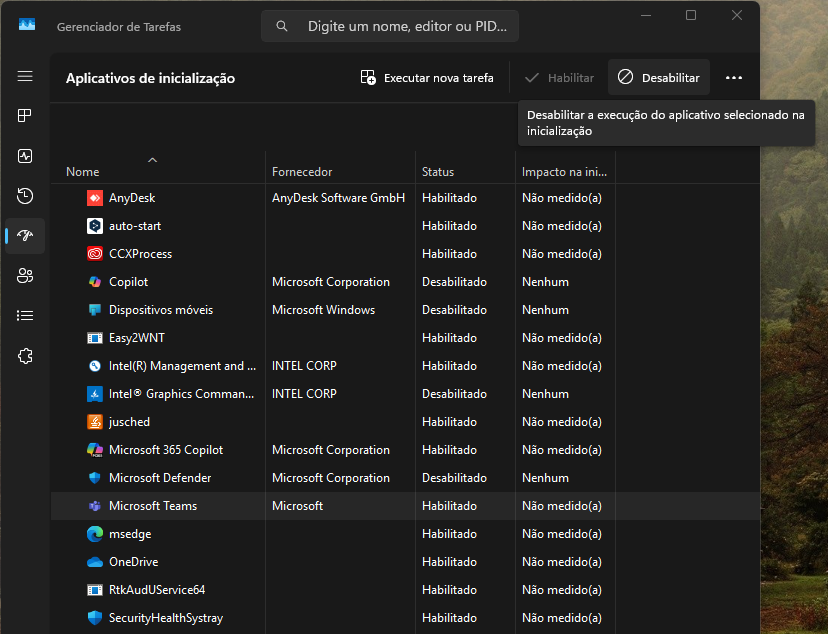Select the CCXProcess row name
This screenshot has height=634, width=828.
coord(140,254)
